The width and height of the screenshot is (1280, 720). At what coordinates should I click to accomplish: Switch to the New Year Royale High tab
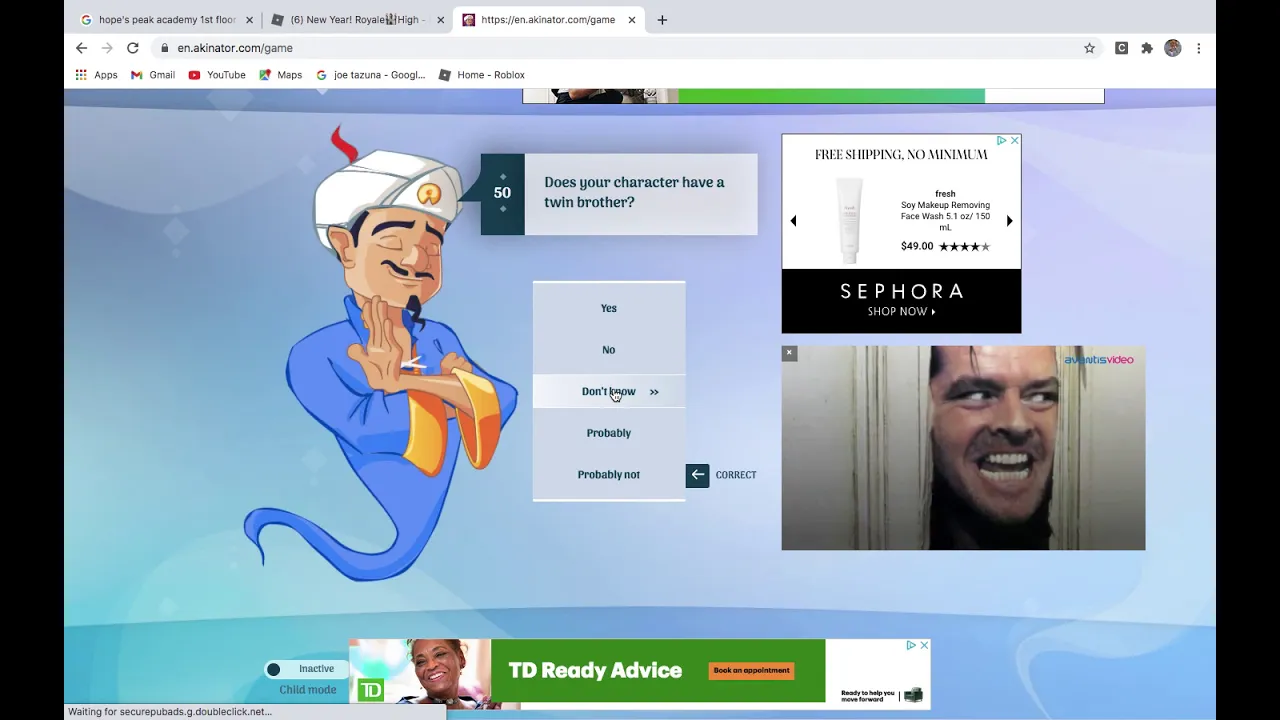357,20
